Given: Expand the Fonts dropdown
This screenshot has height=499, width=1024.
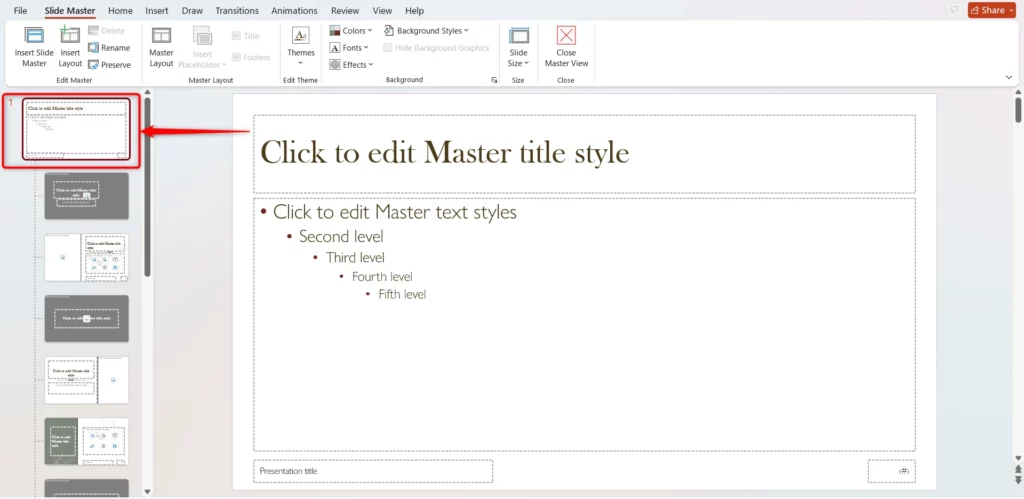Looking at the screenshot, I should [x=349, y=48].
